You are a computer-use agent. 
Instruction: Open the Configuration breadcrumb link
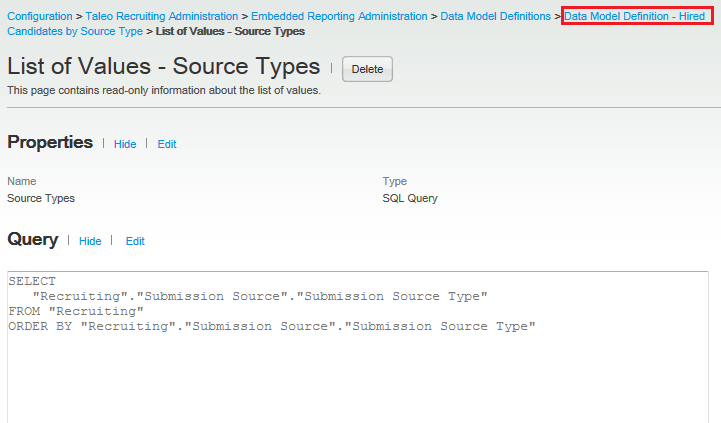click(x=41, y=17)
